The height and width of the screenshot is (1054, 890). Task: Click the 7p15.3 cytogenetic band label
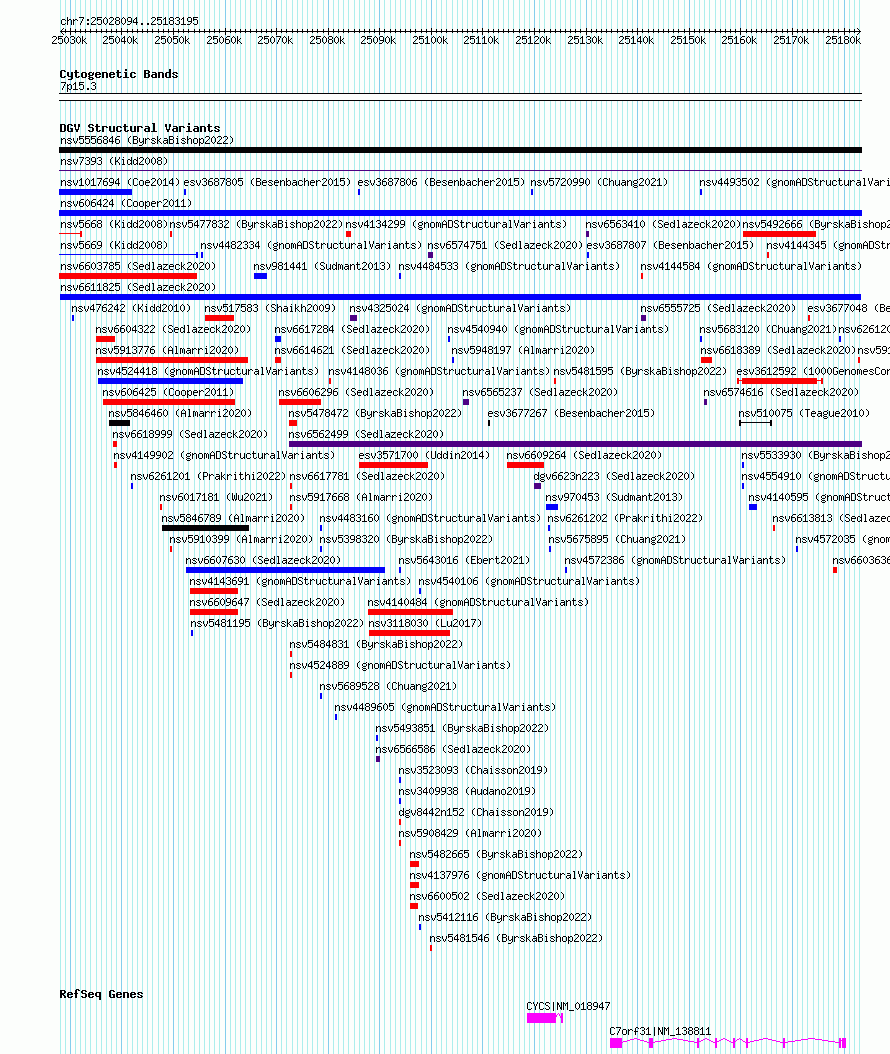click(78, 86)
